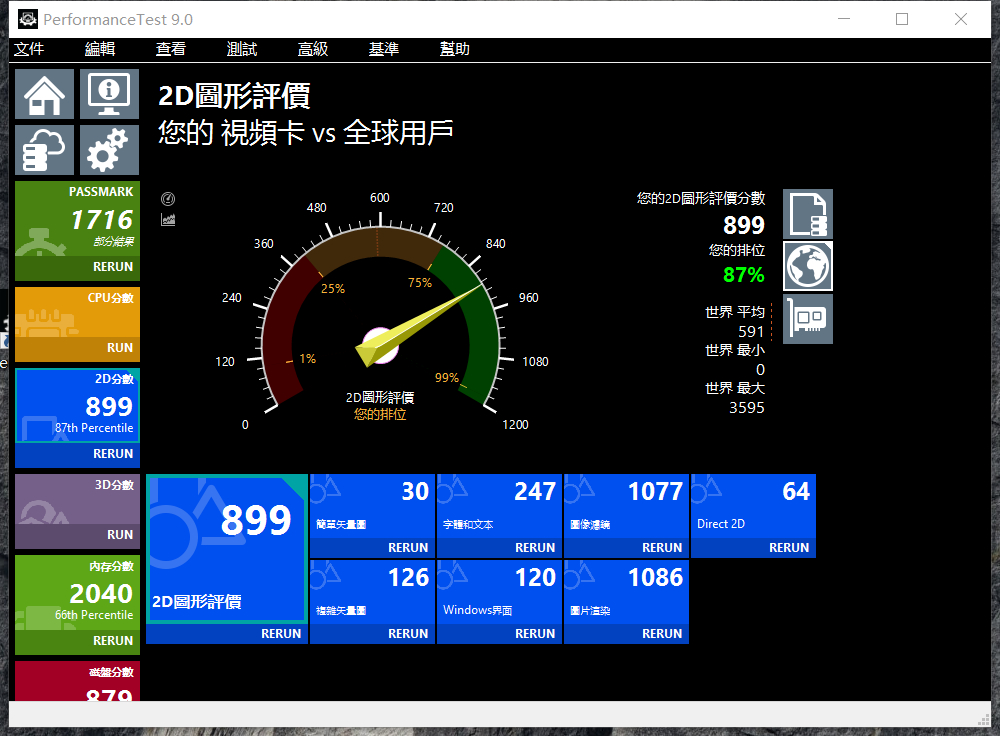
Task: Open the 字體和文本 score tile
Action: 499,506
